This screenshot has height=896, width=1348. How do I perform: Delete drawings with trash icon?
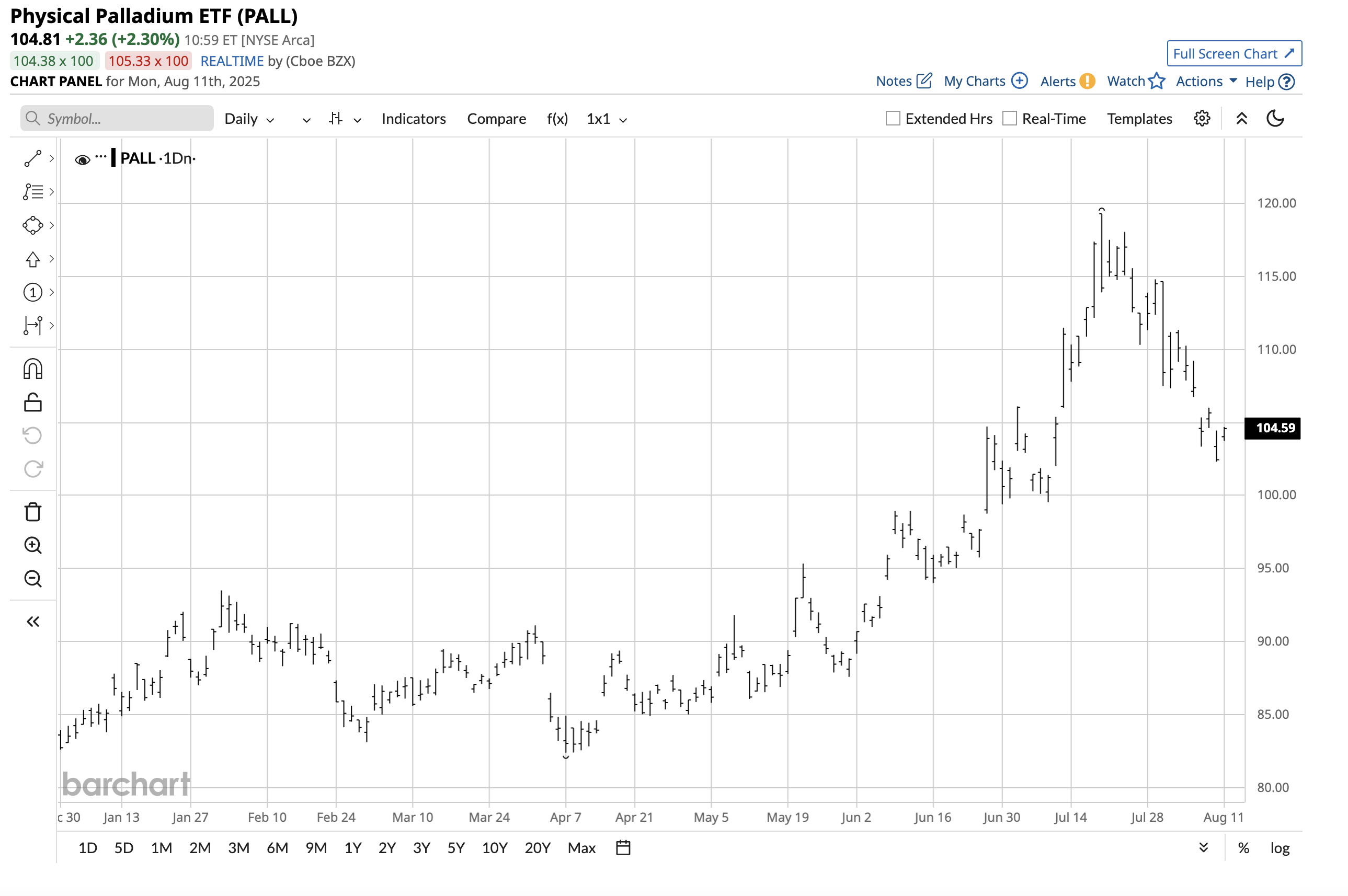[x=32, y=511]
